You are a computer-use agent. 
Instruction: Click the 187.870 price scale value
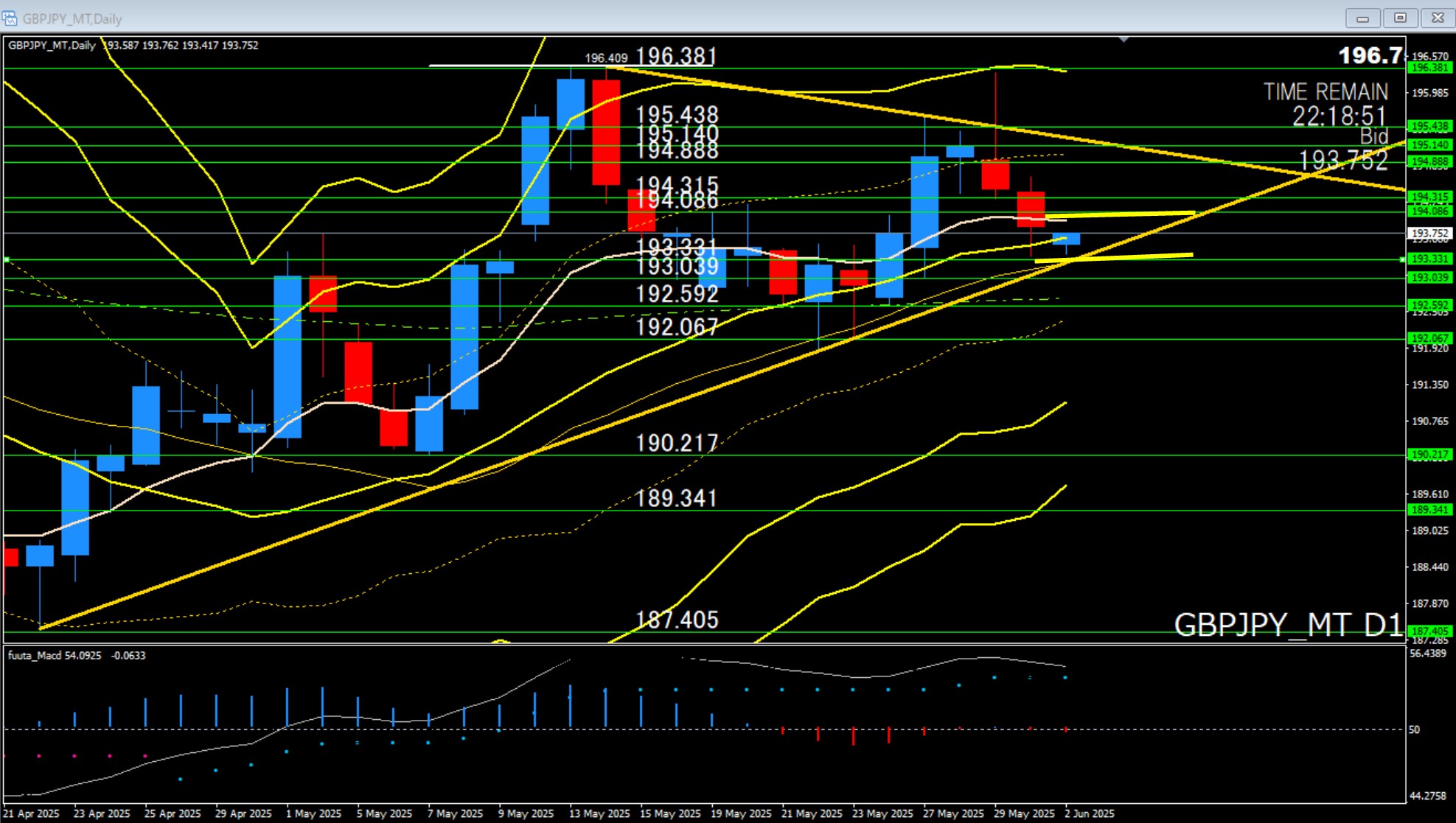pyautogui.click(x=1429, y=603)
